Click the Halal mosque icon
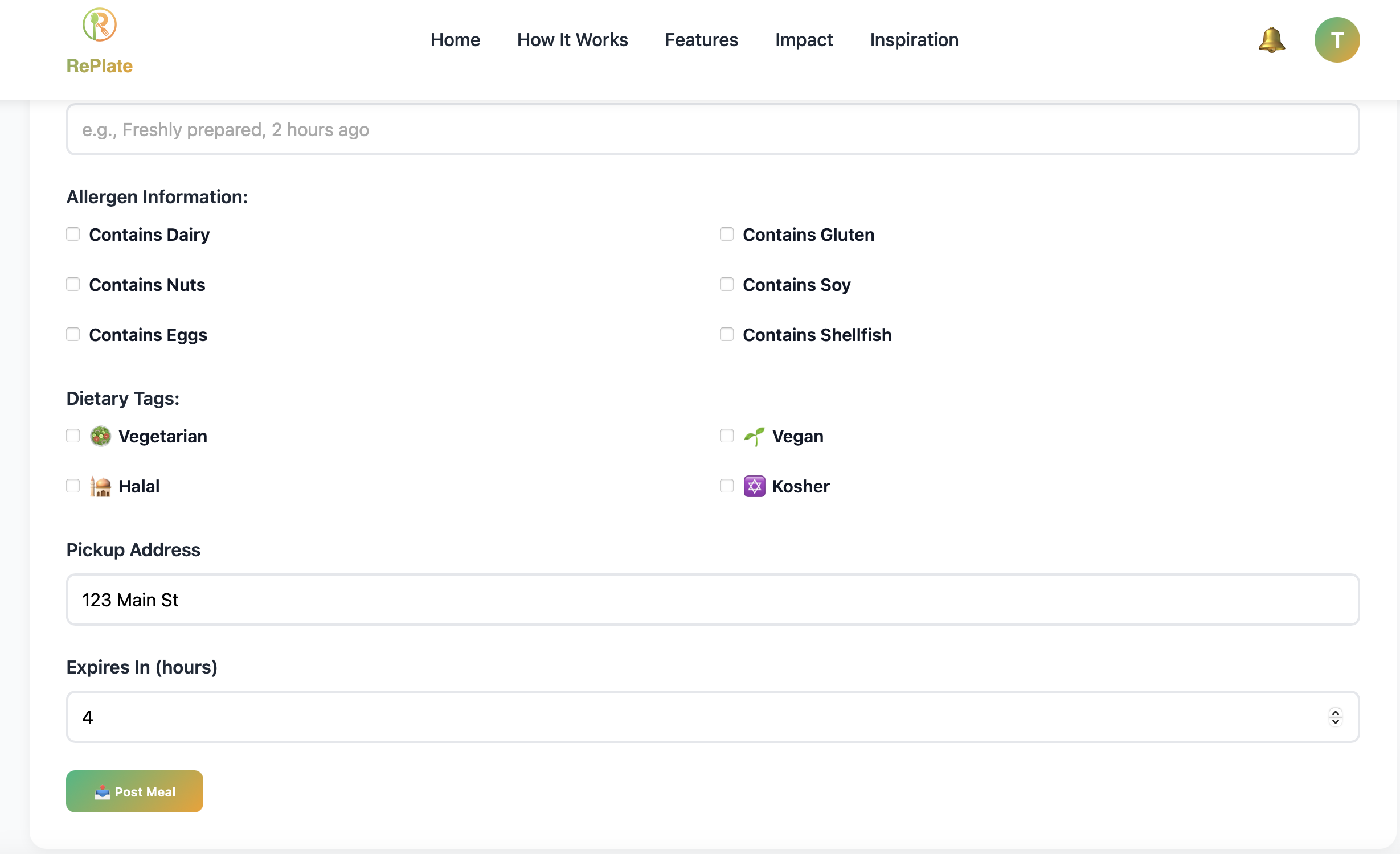1400x854 pixels. pyautogui.click(x=101, y=486)
